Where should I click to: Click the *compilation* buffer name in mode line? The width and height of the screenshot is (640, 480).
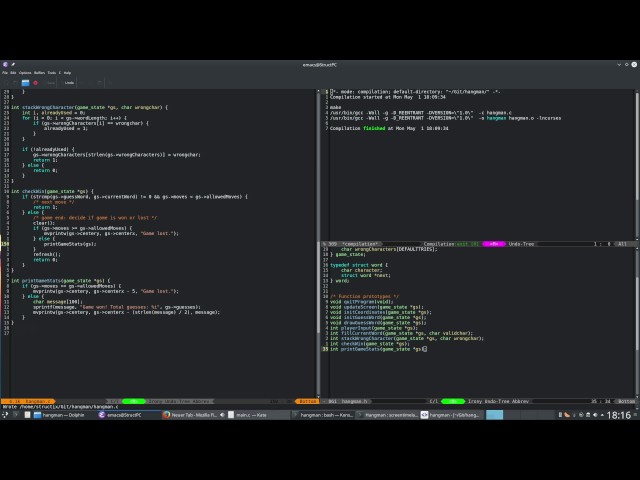point(360,244)
